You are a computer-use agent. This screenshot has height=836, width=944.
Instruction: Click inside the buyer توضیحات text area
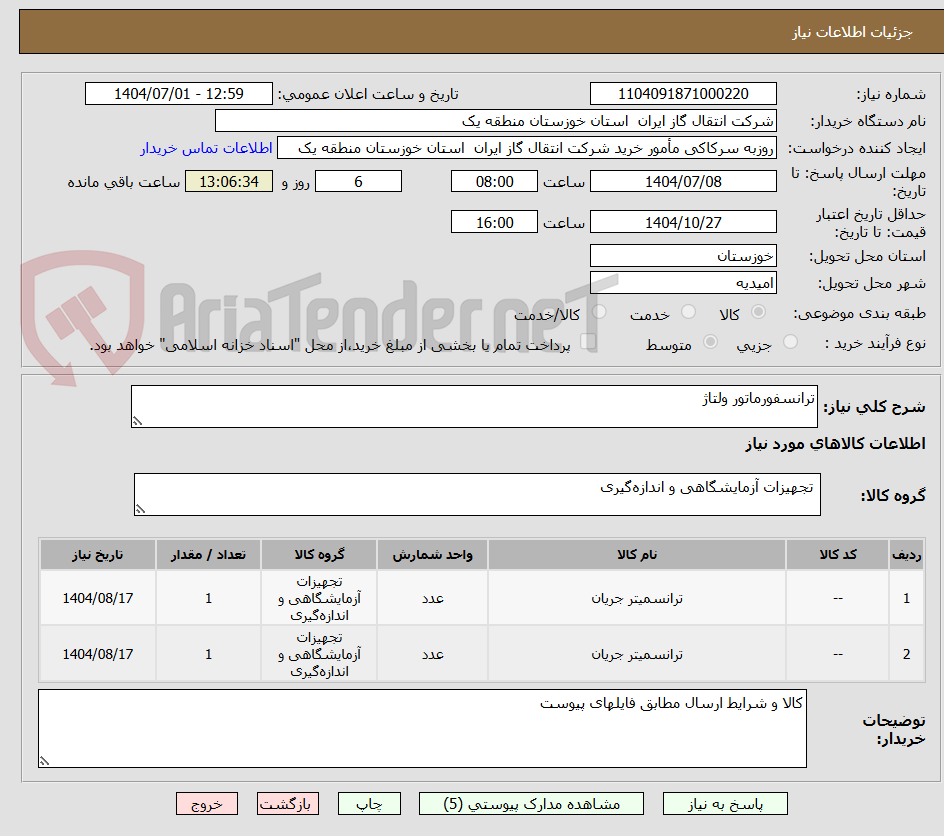[x=421, y=728]
